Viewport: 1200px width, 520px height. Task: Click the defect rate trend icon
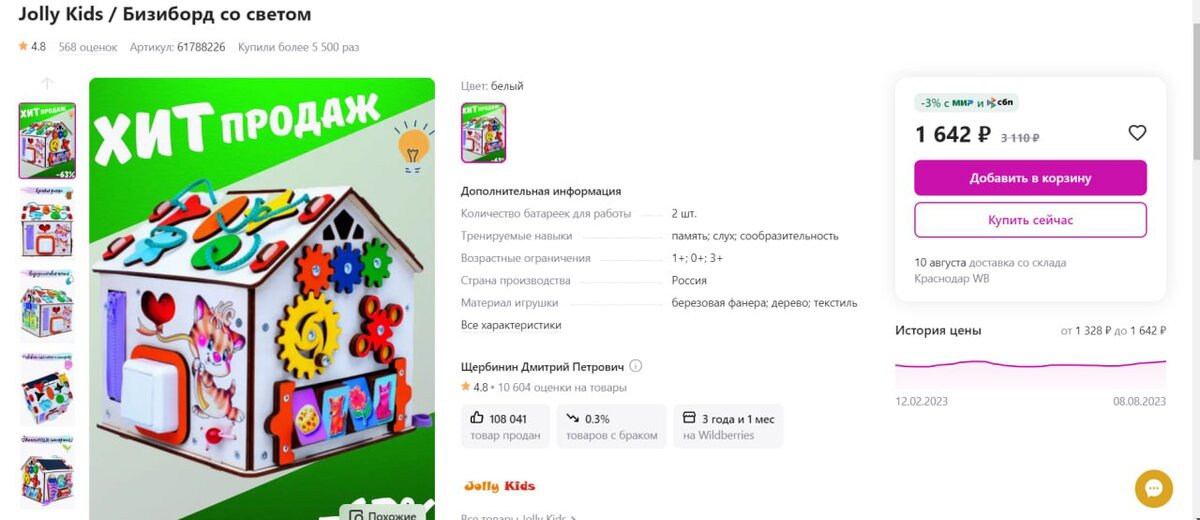[573, 419]
